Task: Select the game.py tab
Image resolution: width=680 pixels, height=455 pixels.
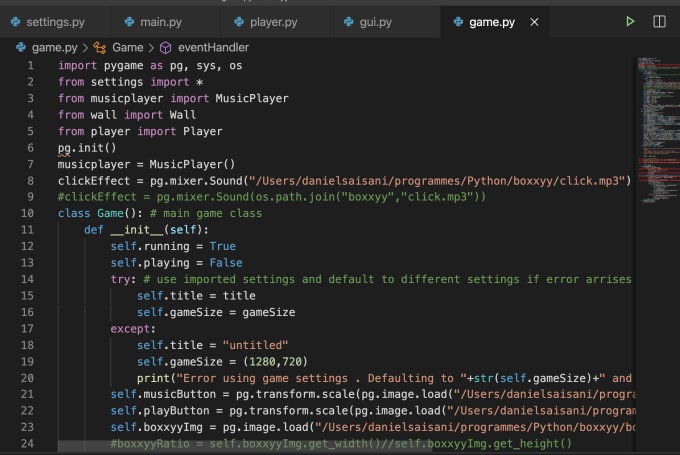Action: (x=492, y=22)
